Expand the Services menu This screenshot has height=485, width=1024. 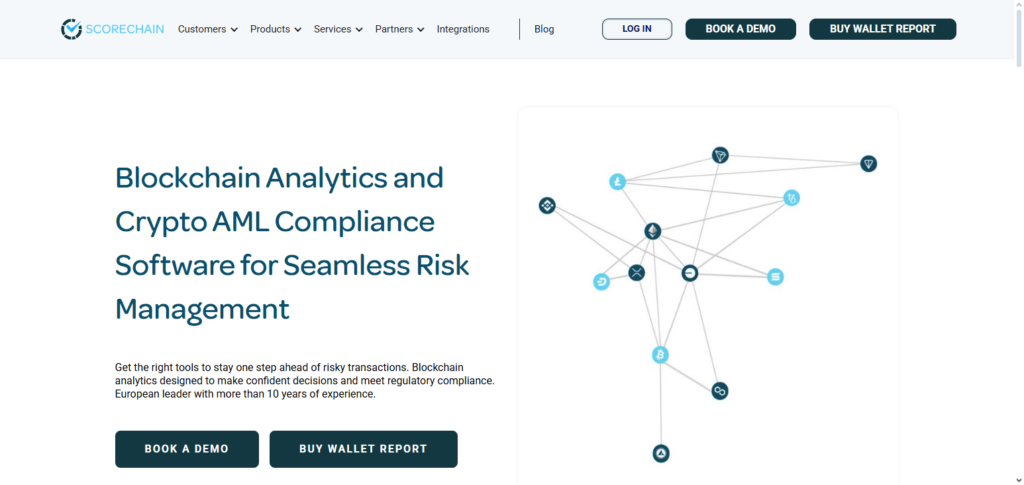coord(338,29)
